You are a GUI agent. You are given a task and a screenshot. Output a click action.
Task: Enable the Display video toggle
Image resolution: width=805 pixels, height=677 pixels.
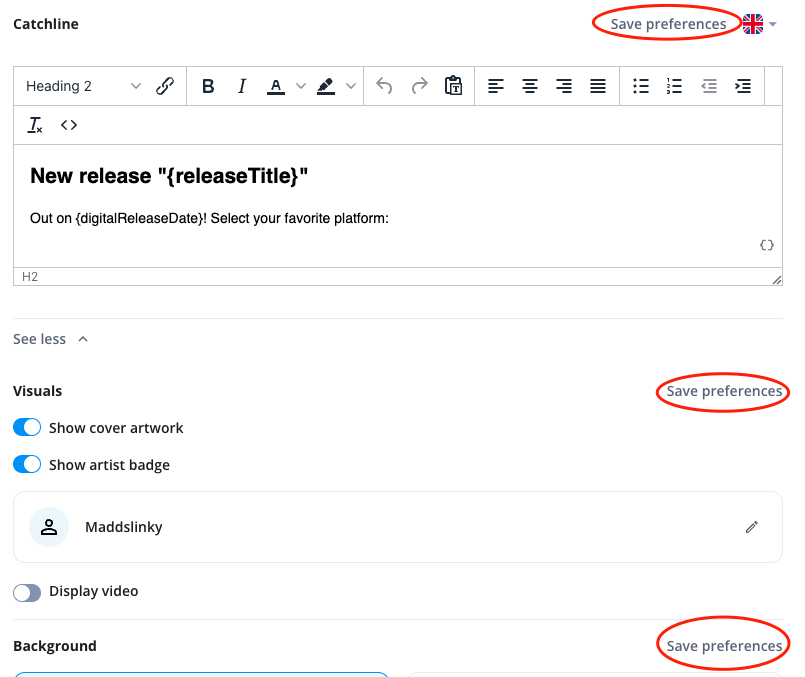click(x=27, y=592)
